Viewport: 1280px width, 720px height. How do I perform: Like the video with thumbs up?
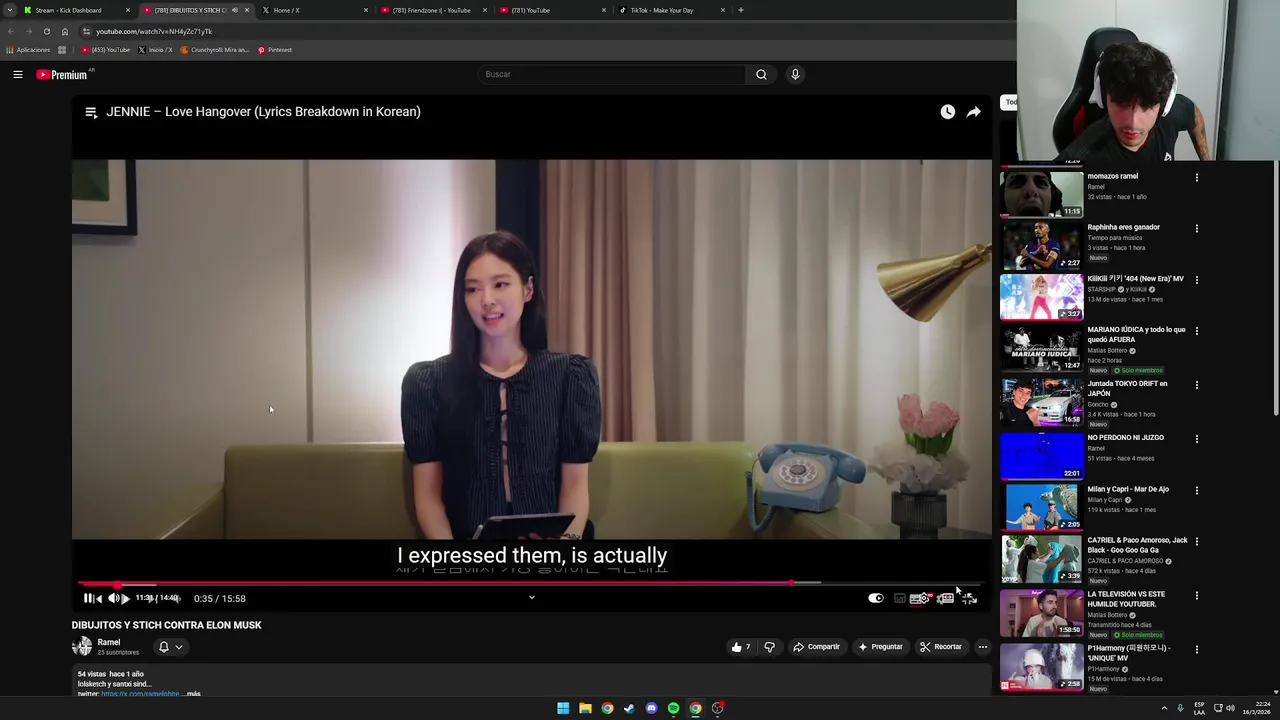tap(741, 647)
